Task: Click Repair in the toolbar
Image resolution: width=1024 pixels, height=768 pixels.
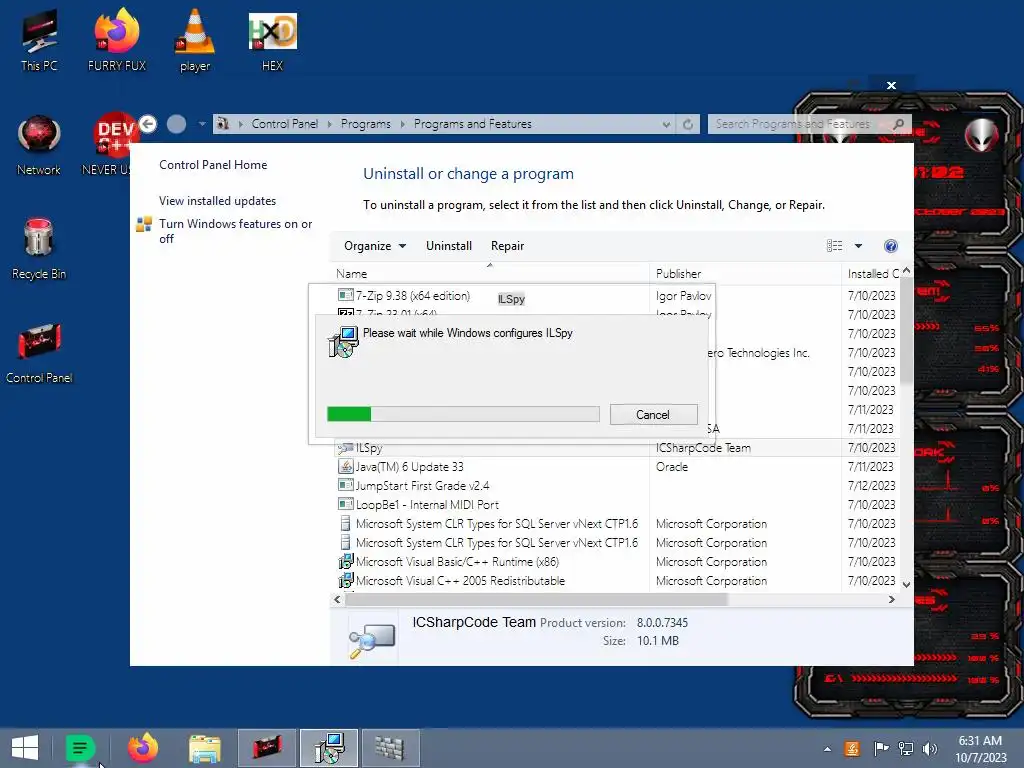Action: (x=507, y=246)
